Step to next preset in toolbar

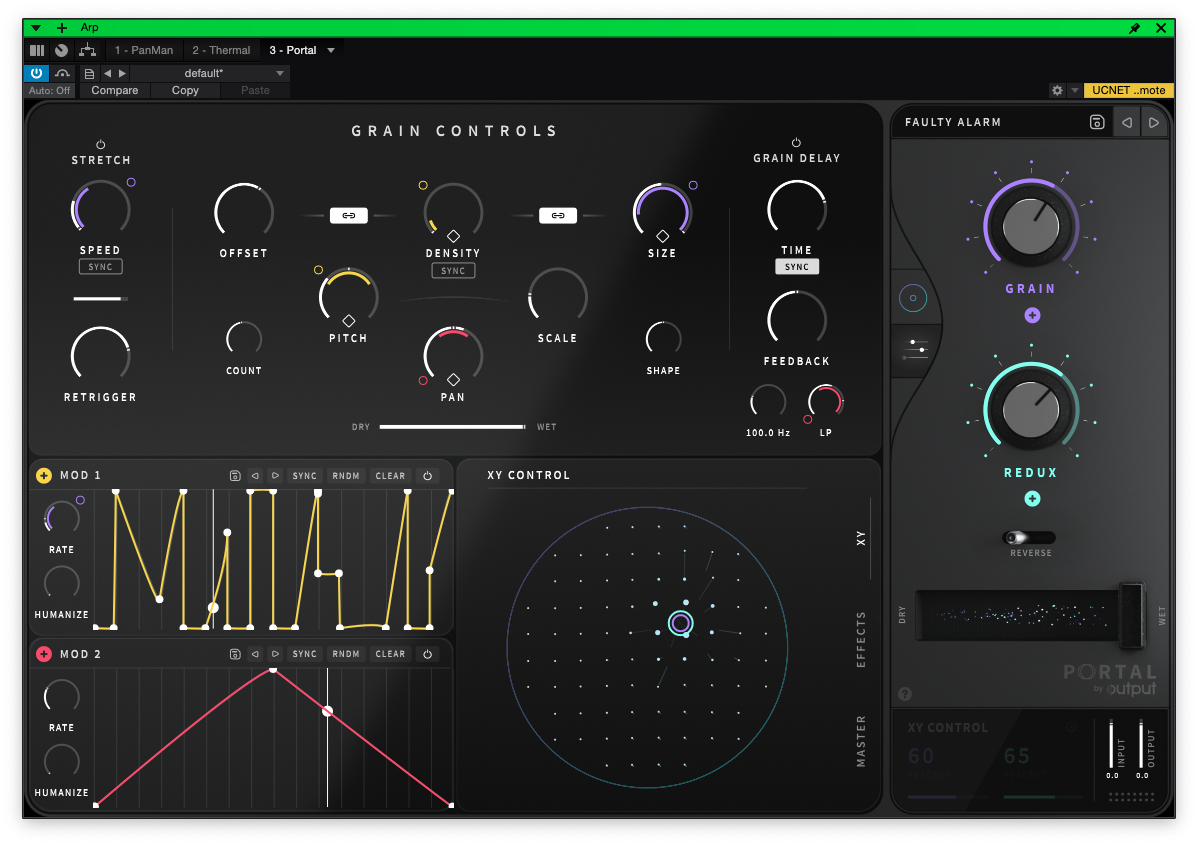pos(122,73)
